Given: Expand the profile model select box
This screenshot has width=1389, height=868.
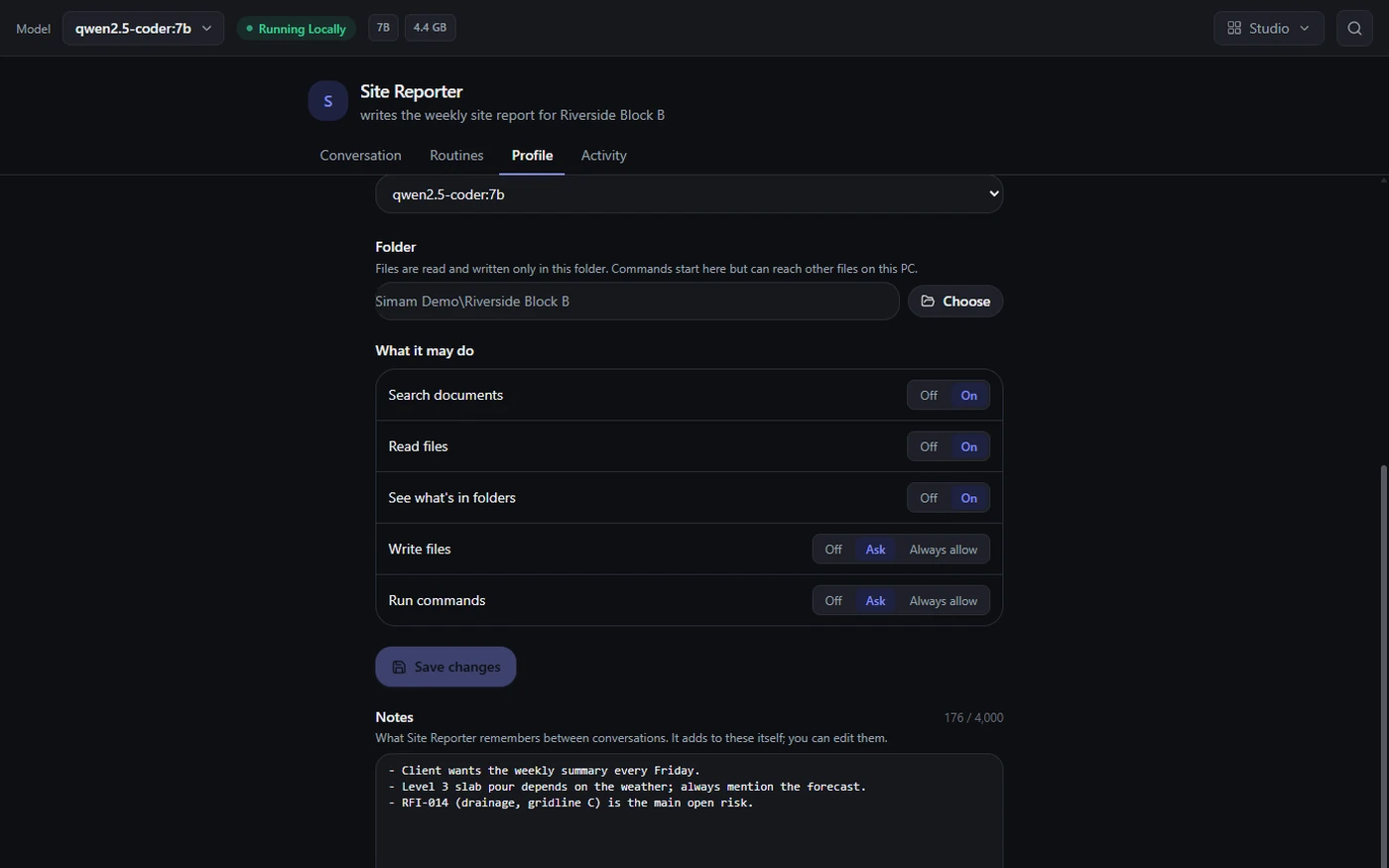Looking at the screenshot, I should point(689,194).
